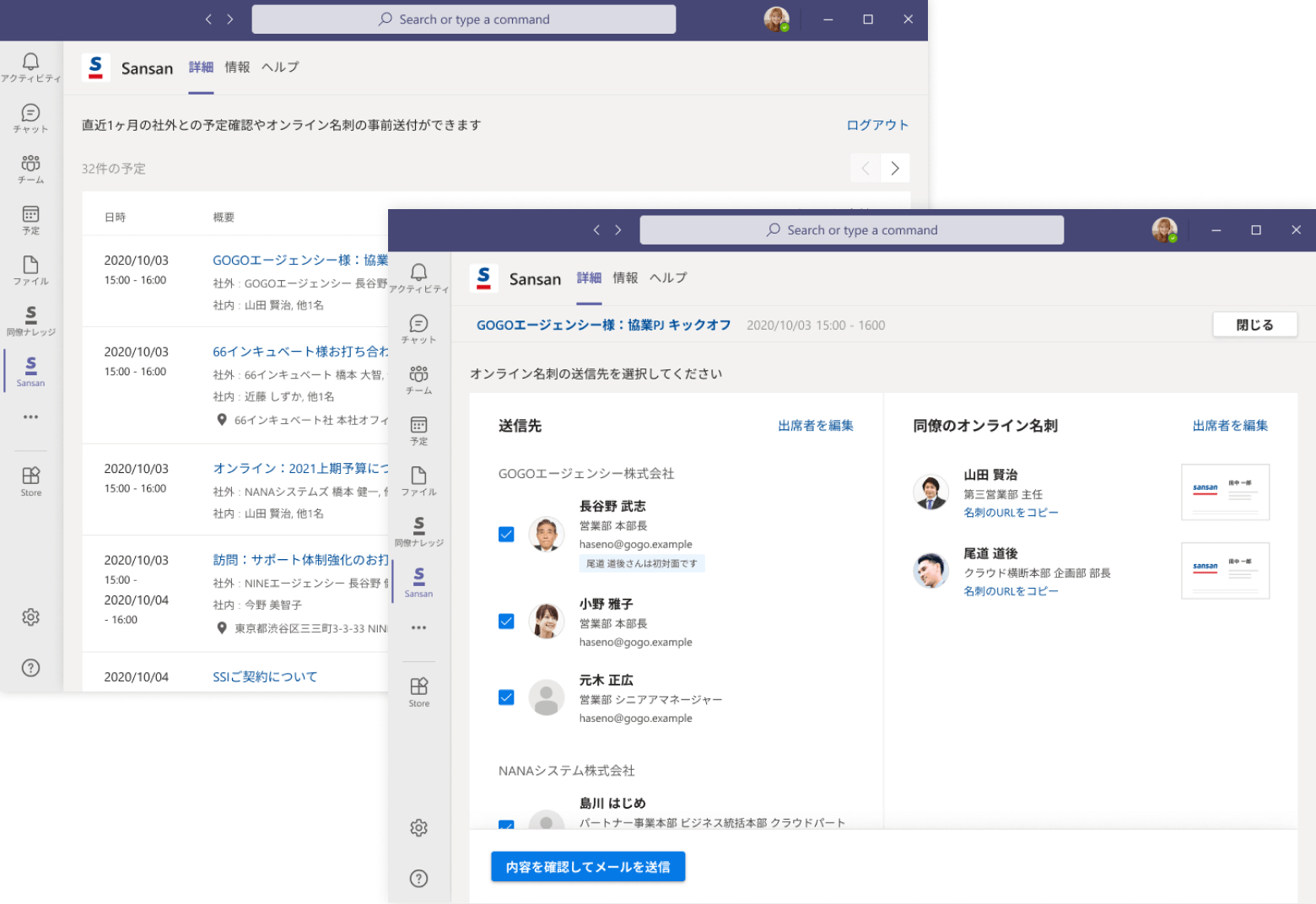The image size is (1316, 904).
Task: Go back using front window title bar arrow
Action: (596, 229)
